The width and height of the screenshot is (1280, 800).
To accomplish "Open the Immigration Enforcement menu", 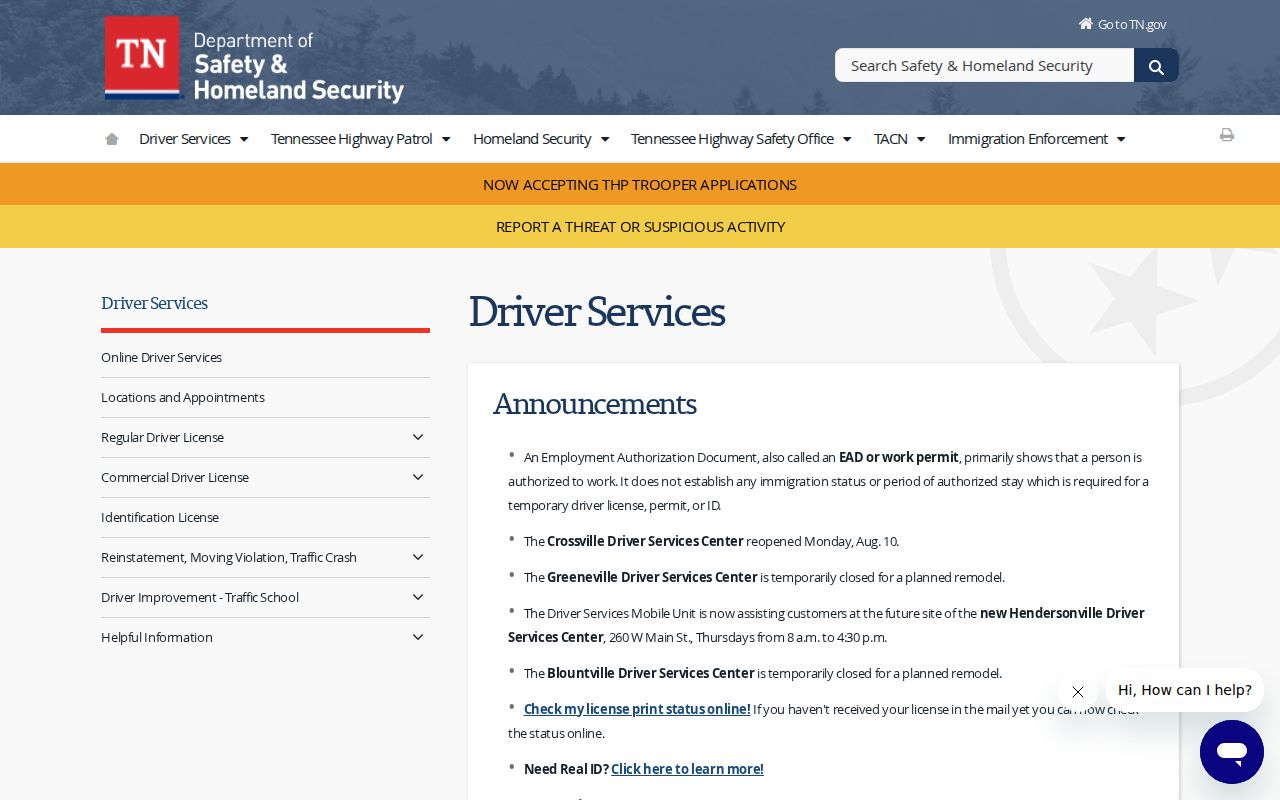I will pyautogui.click(x=1037, y=139).
